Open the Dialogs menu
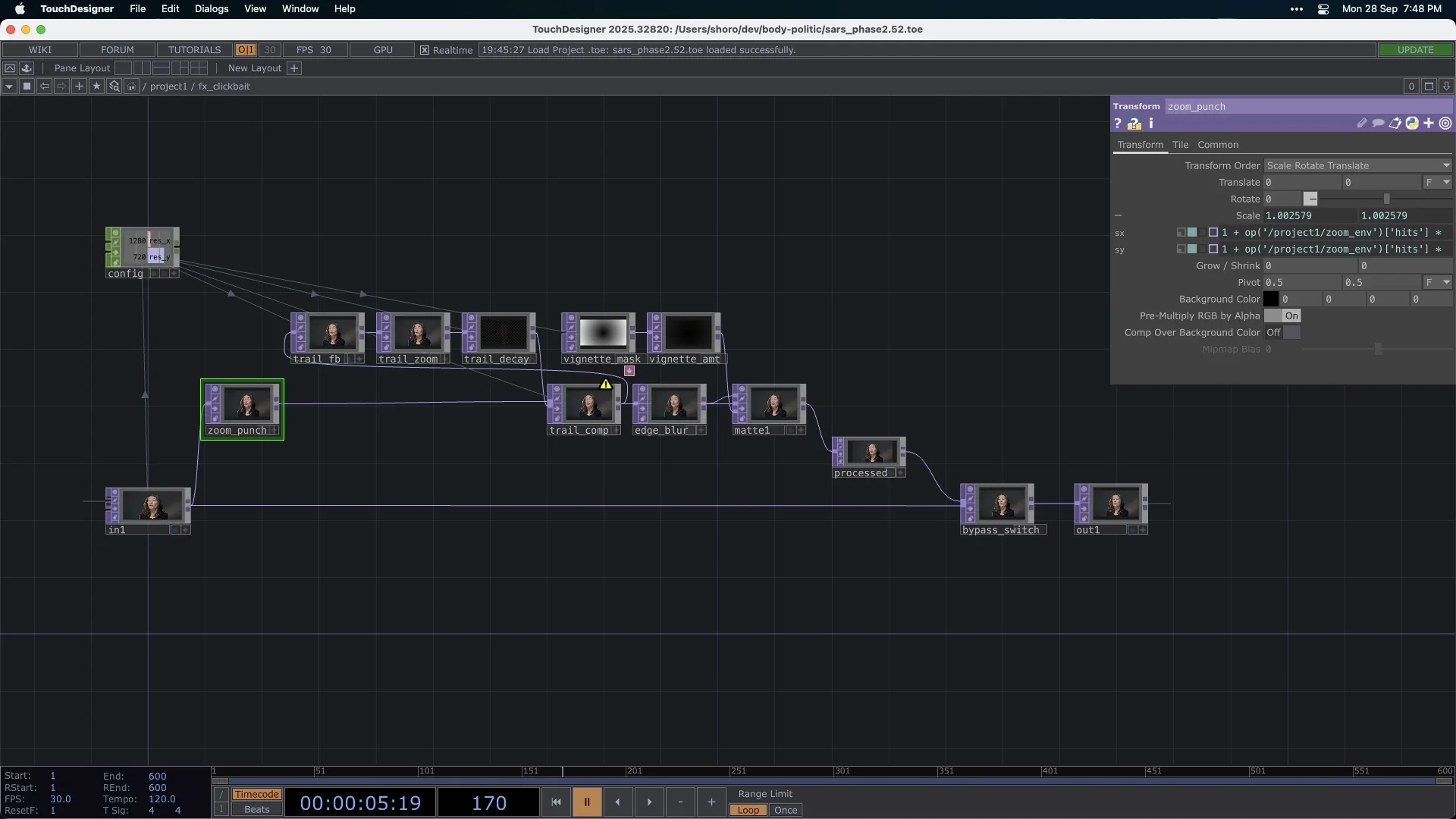 tap(212, 9)
